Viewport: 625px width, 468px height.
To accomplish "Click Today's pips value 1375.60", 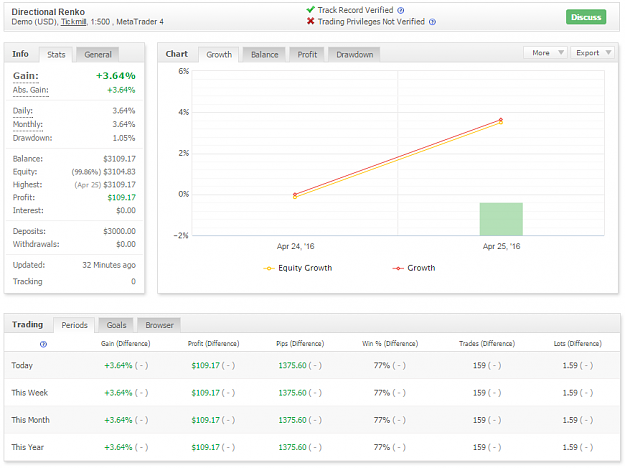I will 292,366.
